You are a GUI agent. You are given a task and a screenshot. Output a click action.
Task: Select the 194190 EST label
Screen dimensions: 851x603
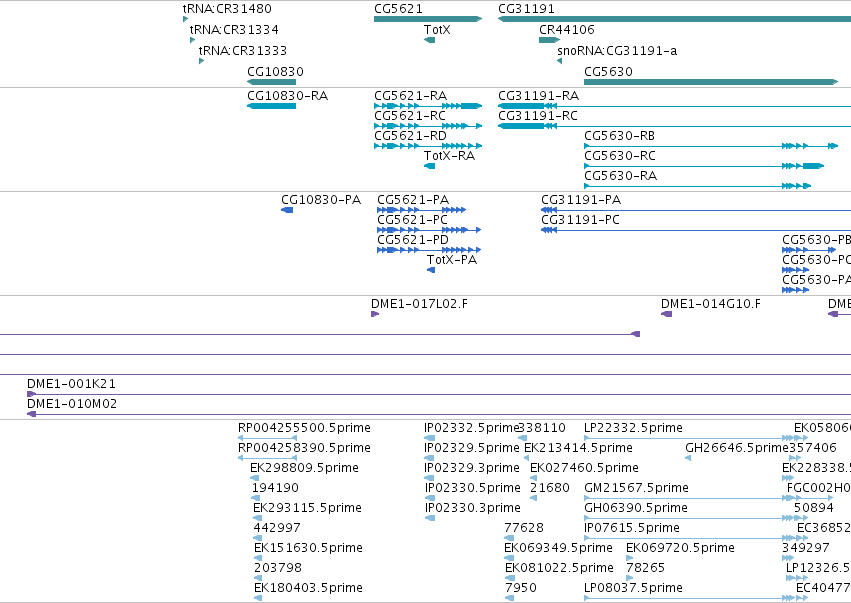coord(275,488)
